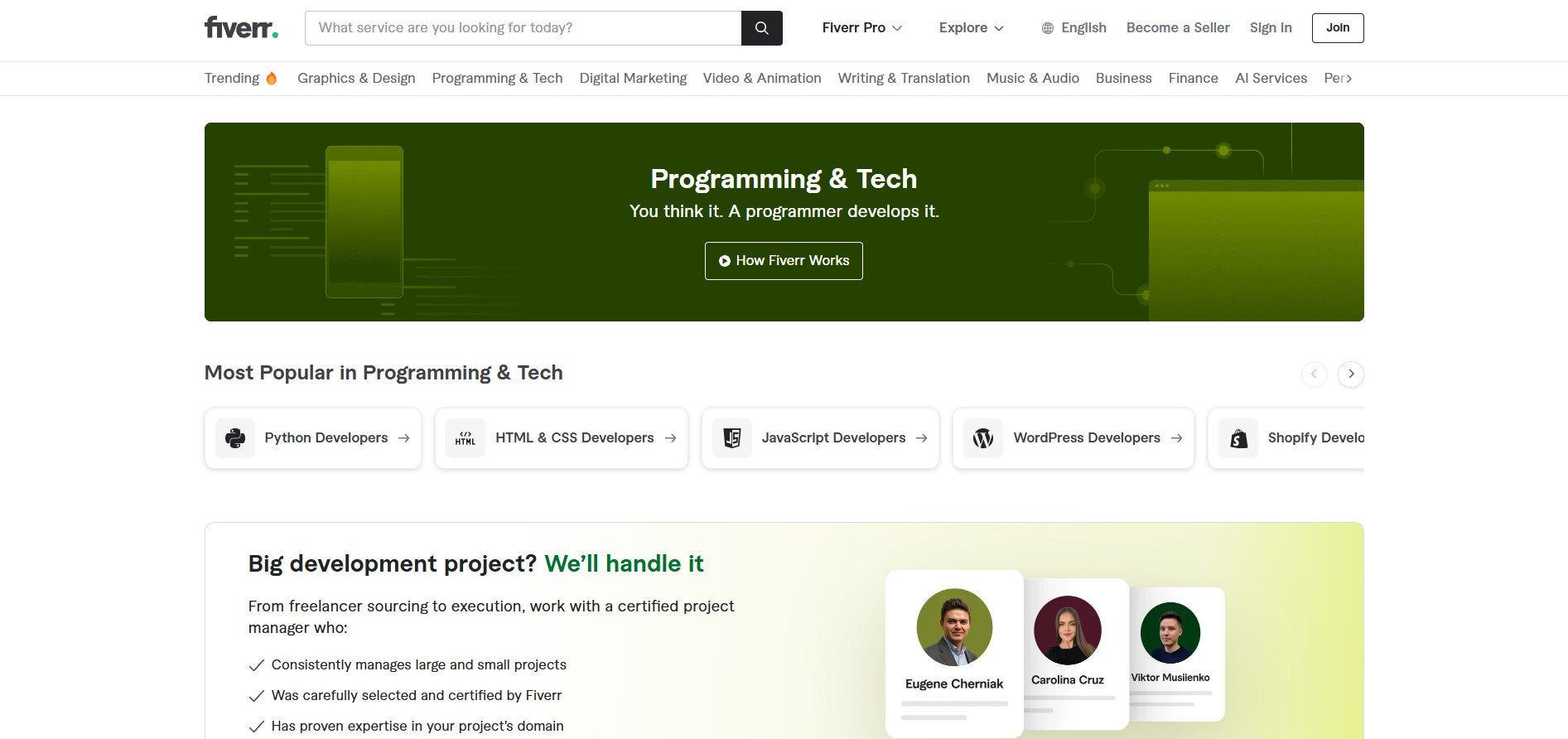This screenshot has width=1568, height=739.
Task: Click the previous carousel arrow button
Action: tap(1314, 374)
